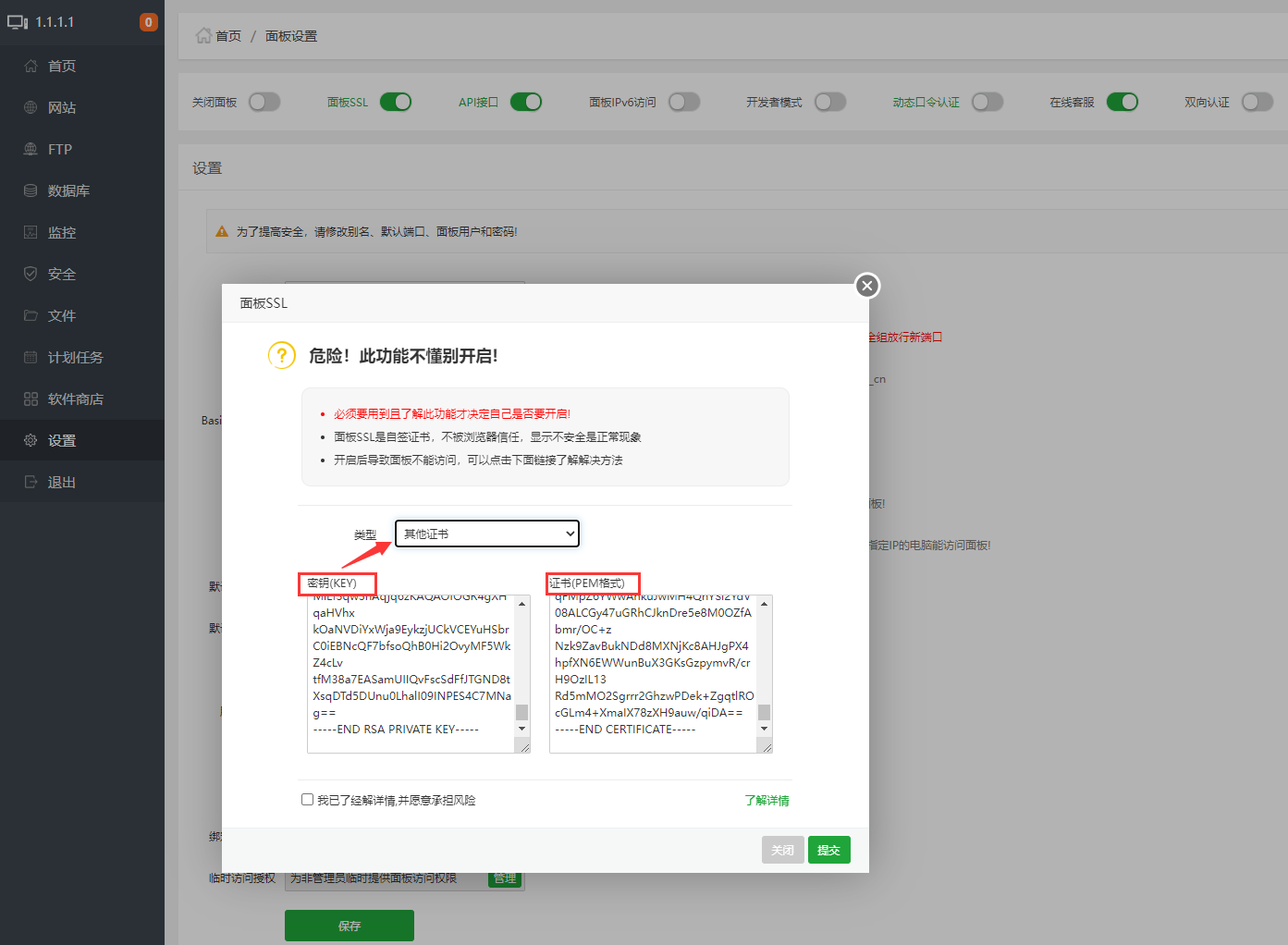Click the FTP icon in sidebar
This screenshot has width=1288, height=945.
[31, 149]
